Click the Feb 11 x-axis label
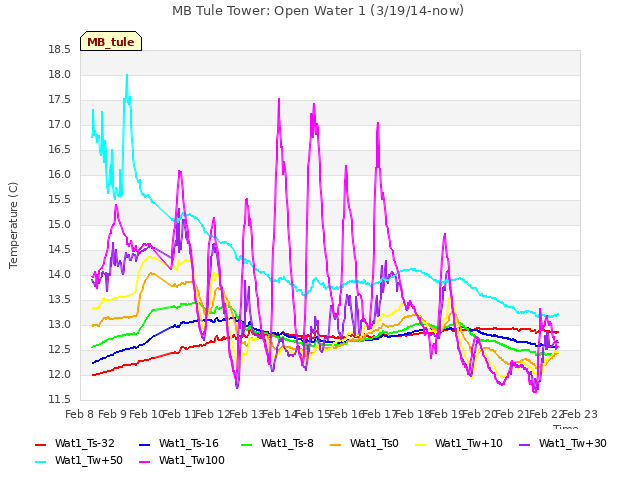 [179, 414]
